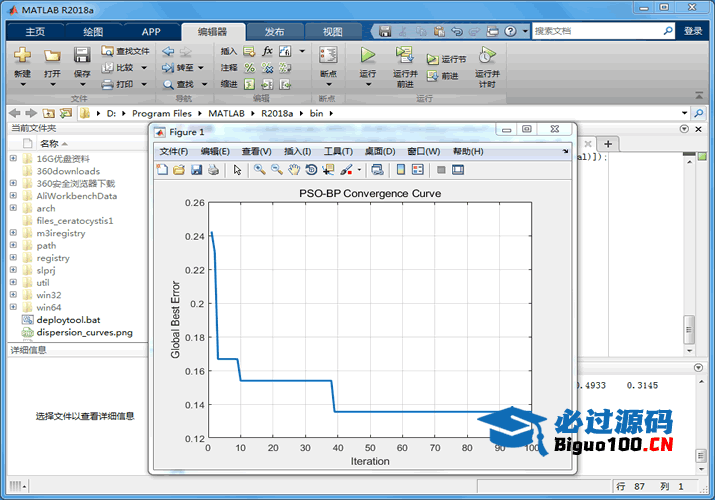The height and width of the screenshot is (500, 715).
Task: Save the script with the 保存 icon
Action: (82, 56)
